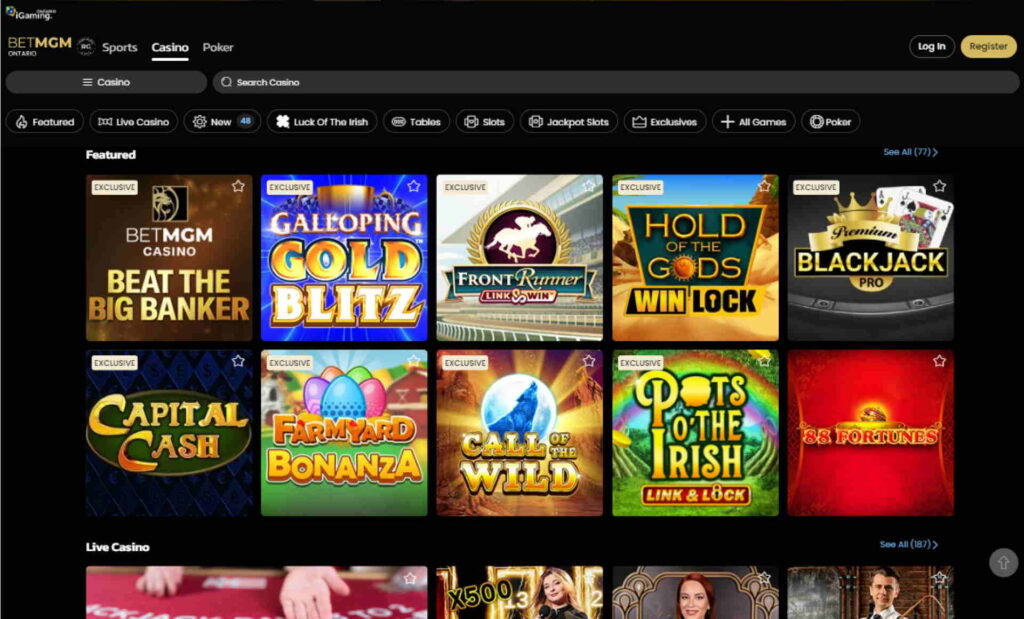Viewport: 1024px width, 619px height.
Task: Favorite the live blackjack table thumbnail
Action: coord(409,578)
